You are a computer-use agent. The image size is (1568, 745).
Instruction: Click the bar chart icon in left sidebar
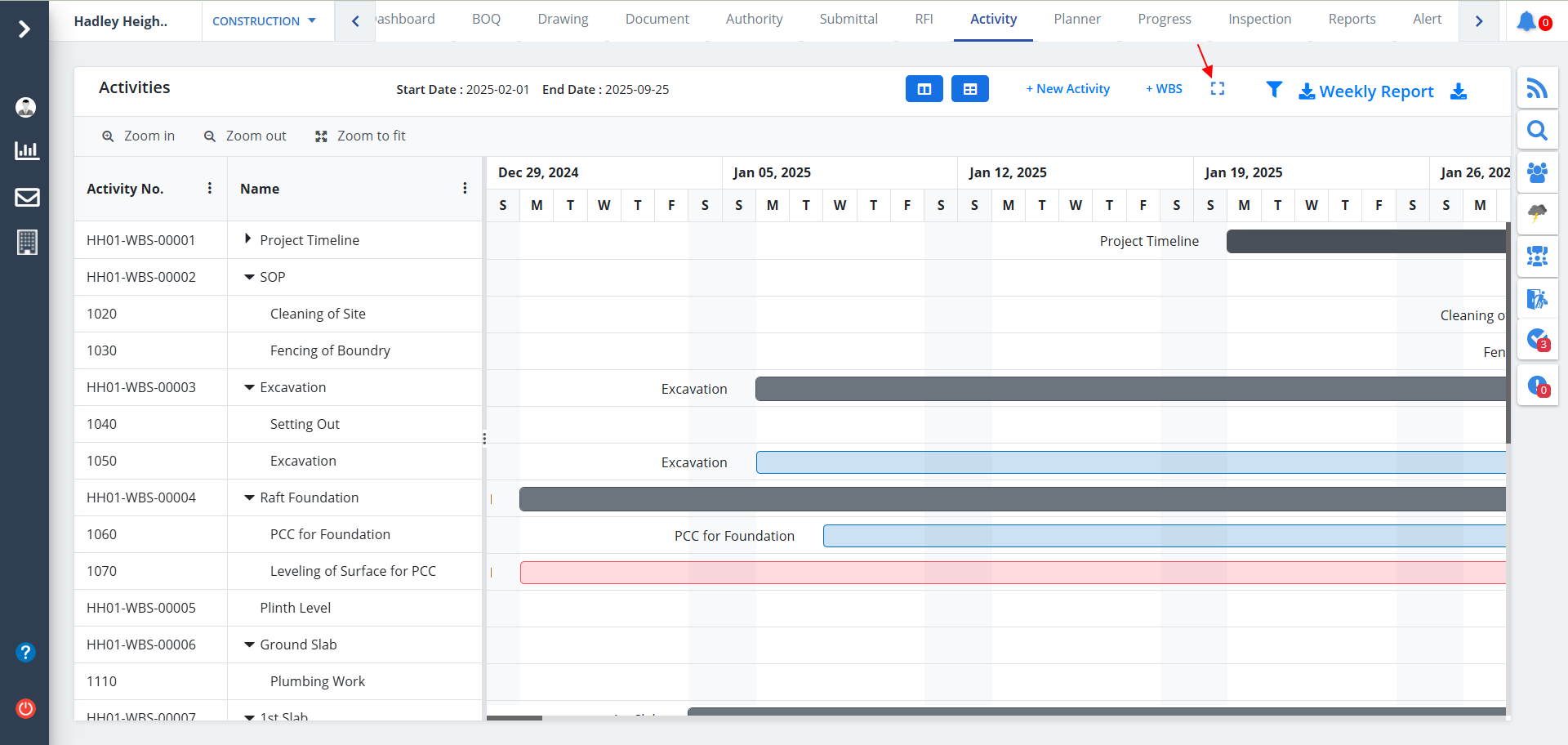27,150
